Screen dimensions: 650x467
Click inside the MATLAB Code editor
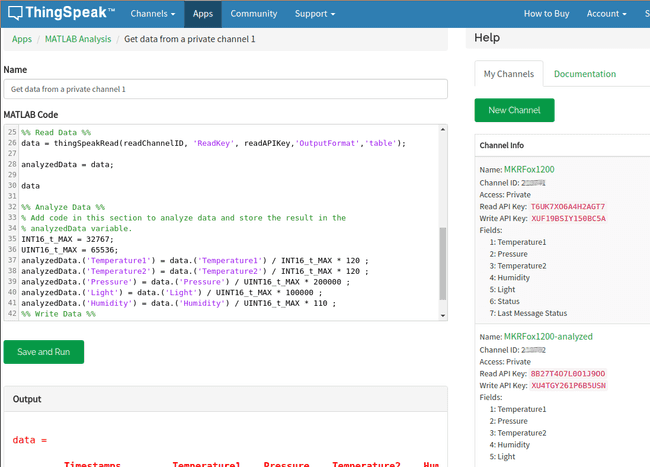(x=220, y=200)
